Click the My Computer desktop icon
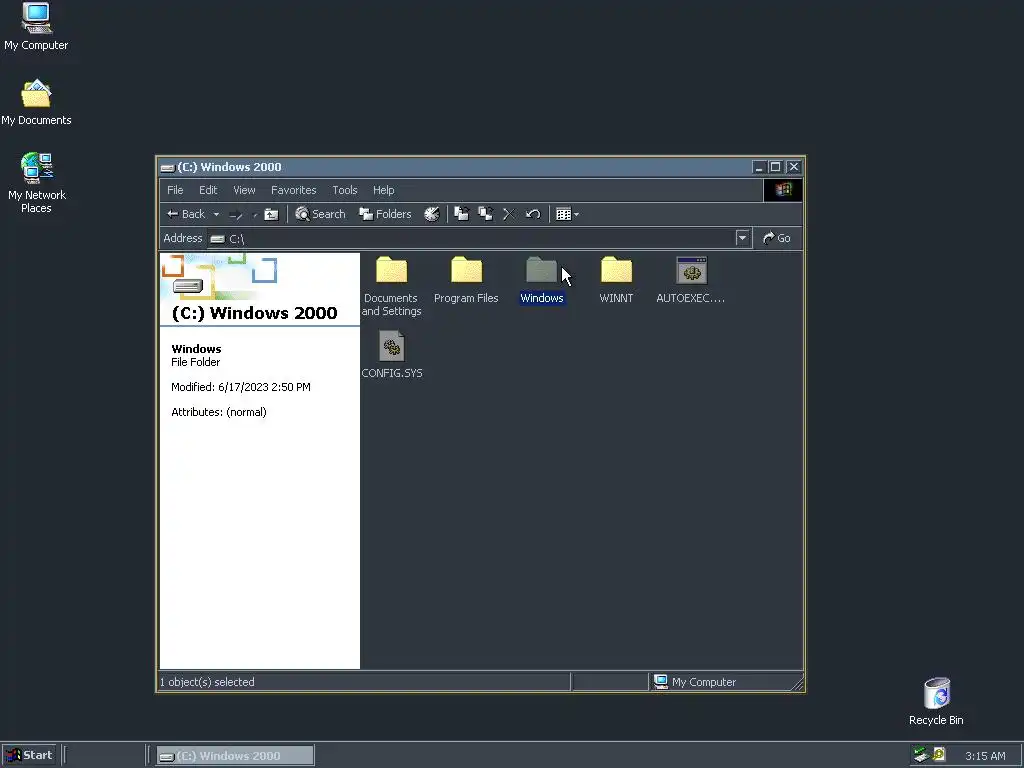The width and height of the screenshot is (1024, 768). [36, 27]
